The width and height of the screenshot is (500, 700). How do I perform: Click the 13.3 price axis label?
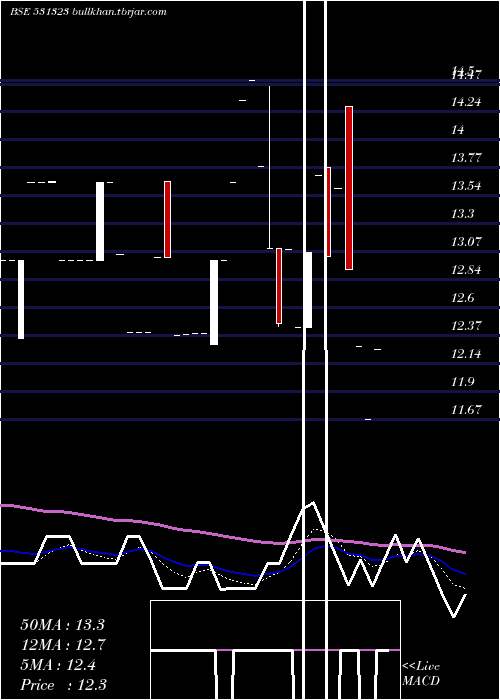(x=462, y=214)
